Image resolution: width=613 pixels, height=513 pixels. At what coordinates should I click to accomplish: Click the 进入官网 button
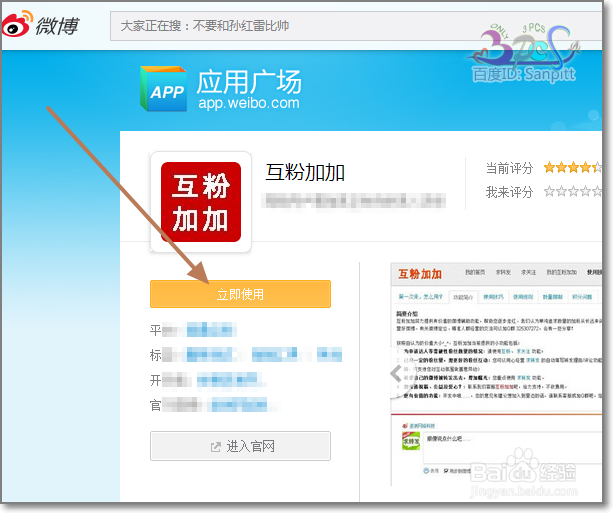pos(240,446)
